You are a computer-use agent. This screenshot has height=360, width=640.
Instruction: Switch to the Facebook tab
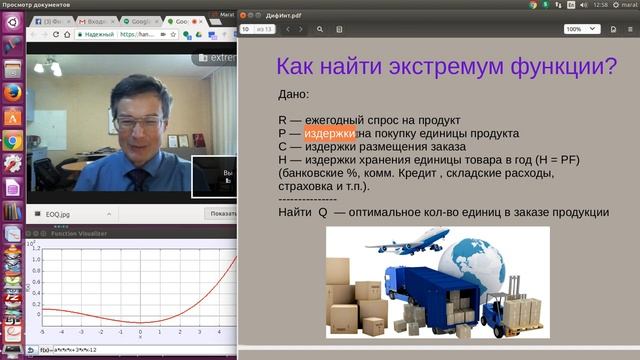(x=52, y=21)
